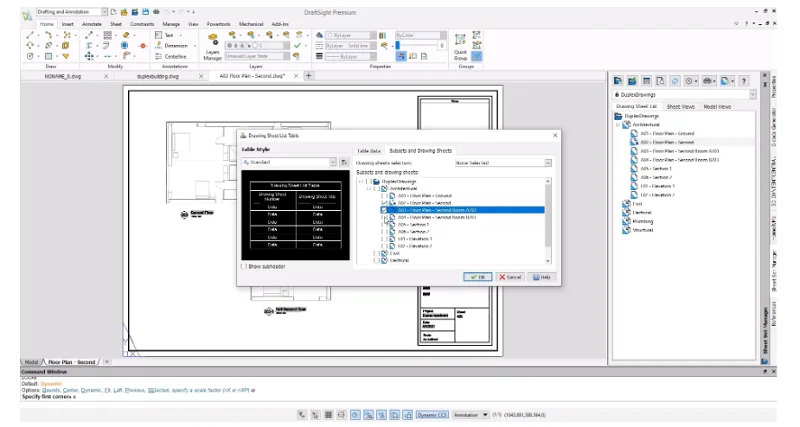Open the Standard table style dropdown
The height and width of the screenshot is (427, 800).
tap(331, 161)
